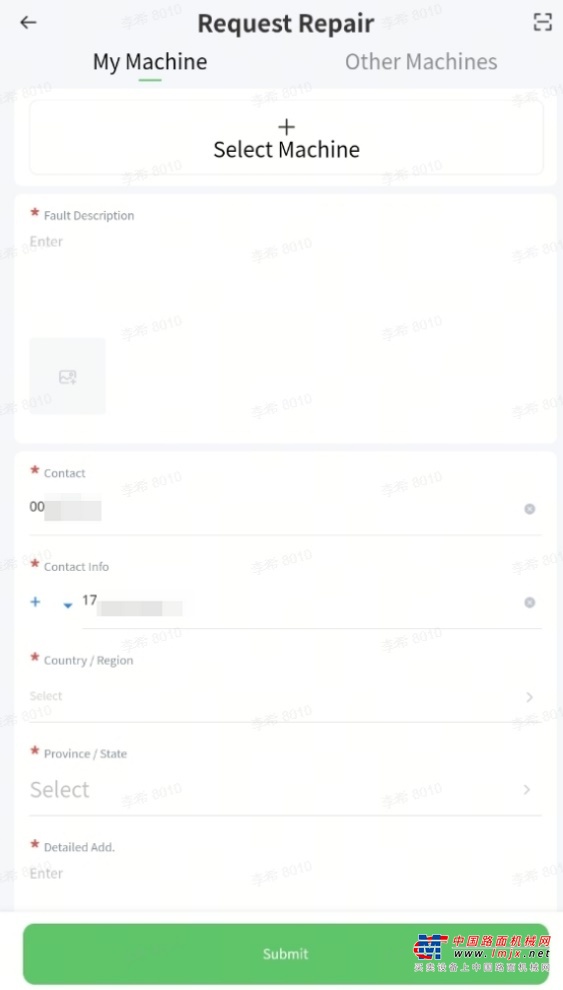Open the Country / Region Select field
Screen dimensions: 563x990
point(285,696)
